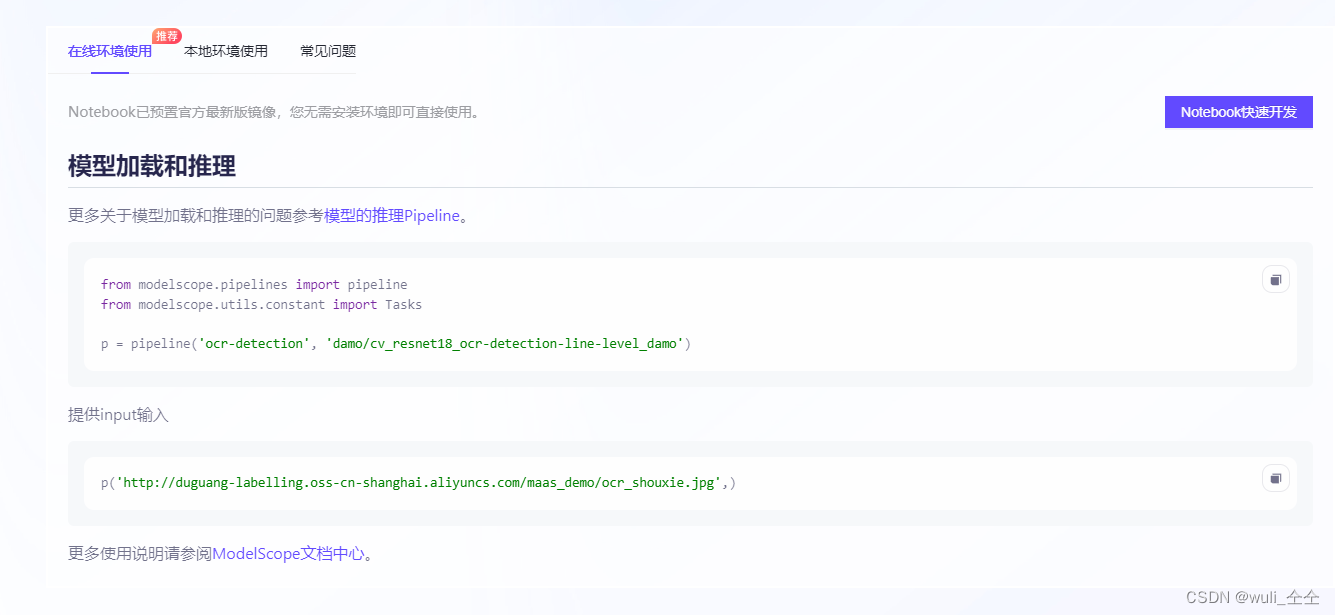The height and width of the screenshot is (615, 1335).
Task: Click the copy icon beside the ocr_shouxie.jpg code
Action: pyautogui.click(x=1275, y=478)
